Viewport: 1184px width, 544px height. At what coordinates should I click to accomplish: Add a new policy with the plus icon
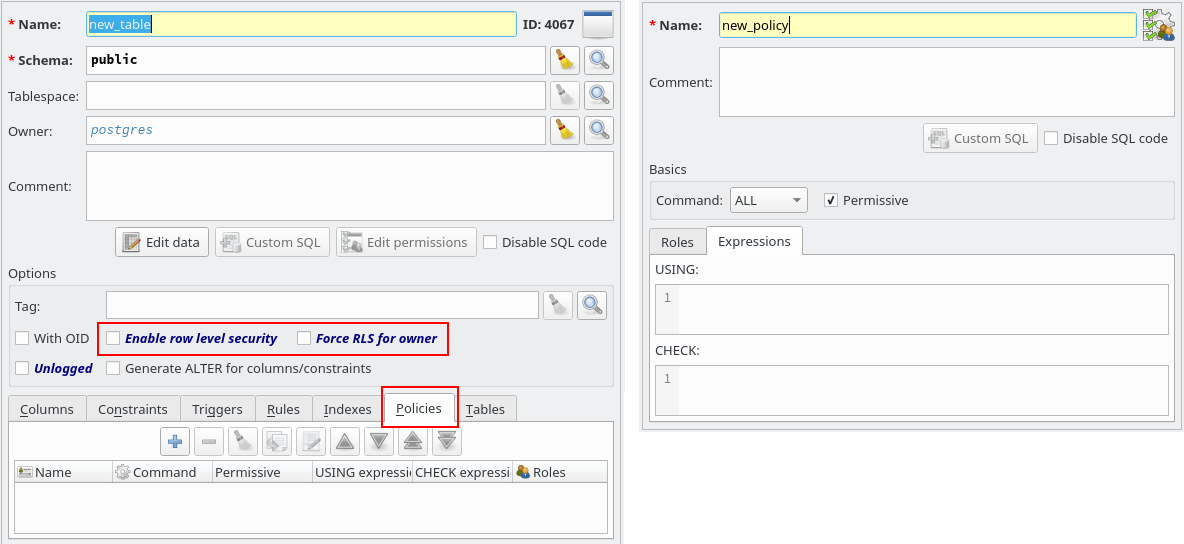tap(174, 440)
